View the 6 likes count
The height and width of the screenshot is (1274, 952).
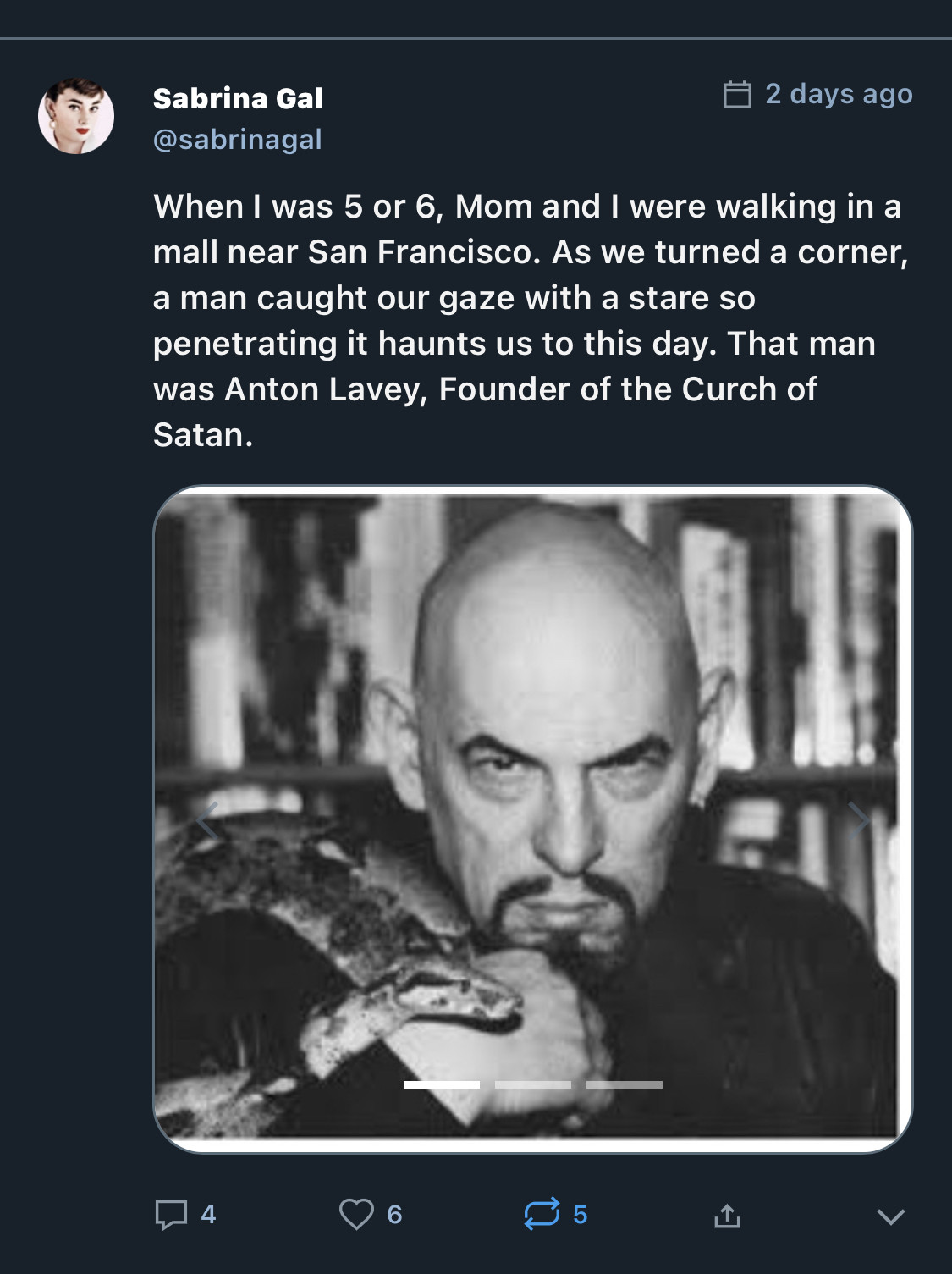coord(394,1215)
